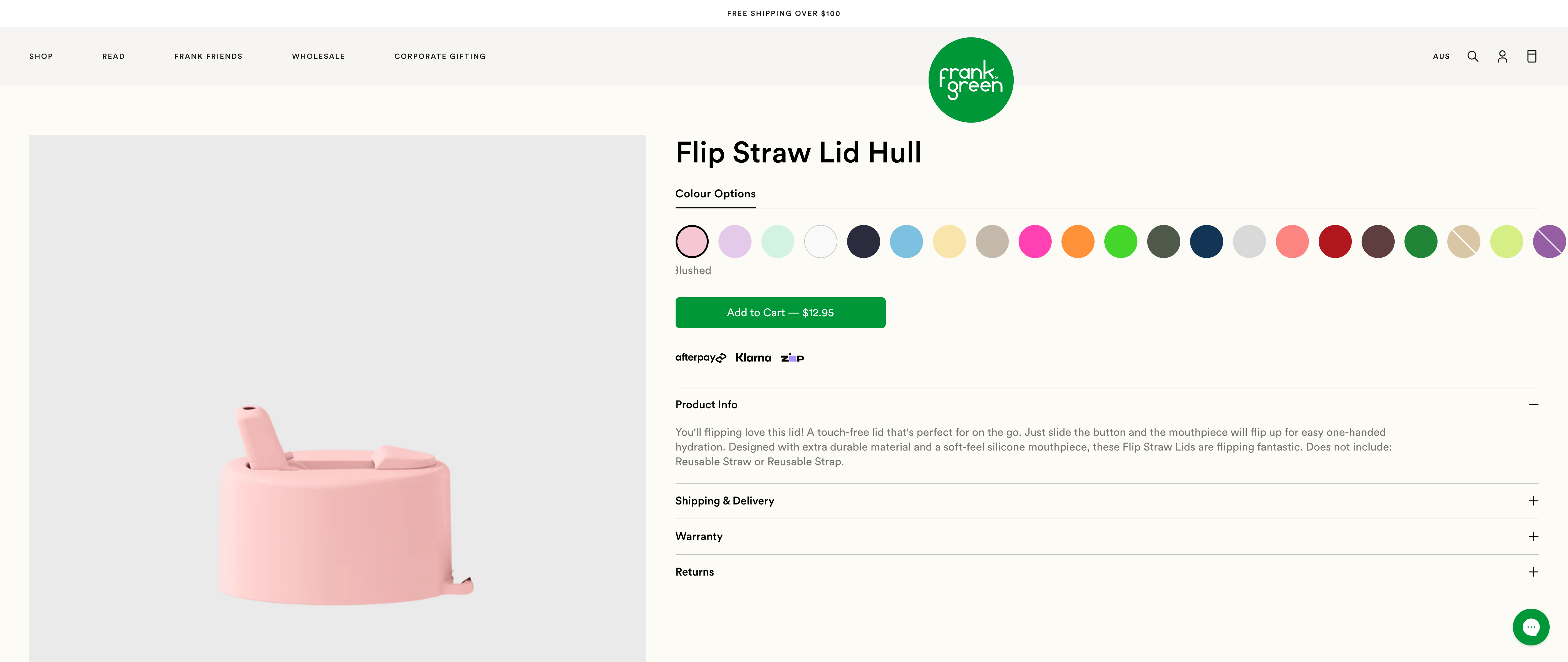This screenshot has width=1568, height=662.
Task: Open the Afterpay payment logo
Action: point(700,357)
